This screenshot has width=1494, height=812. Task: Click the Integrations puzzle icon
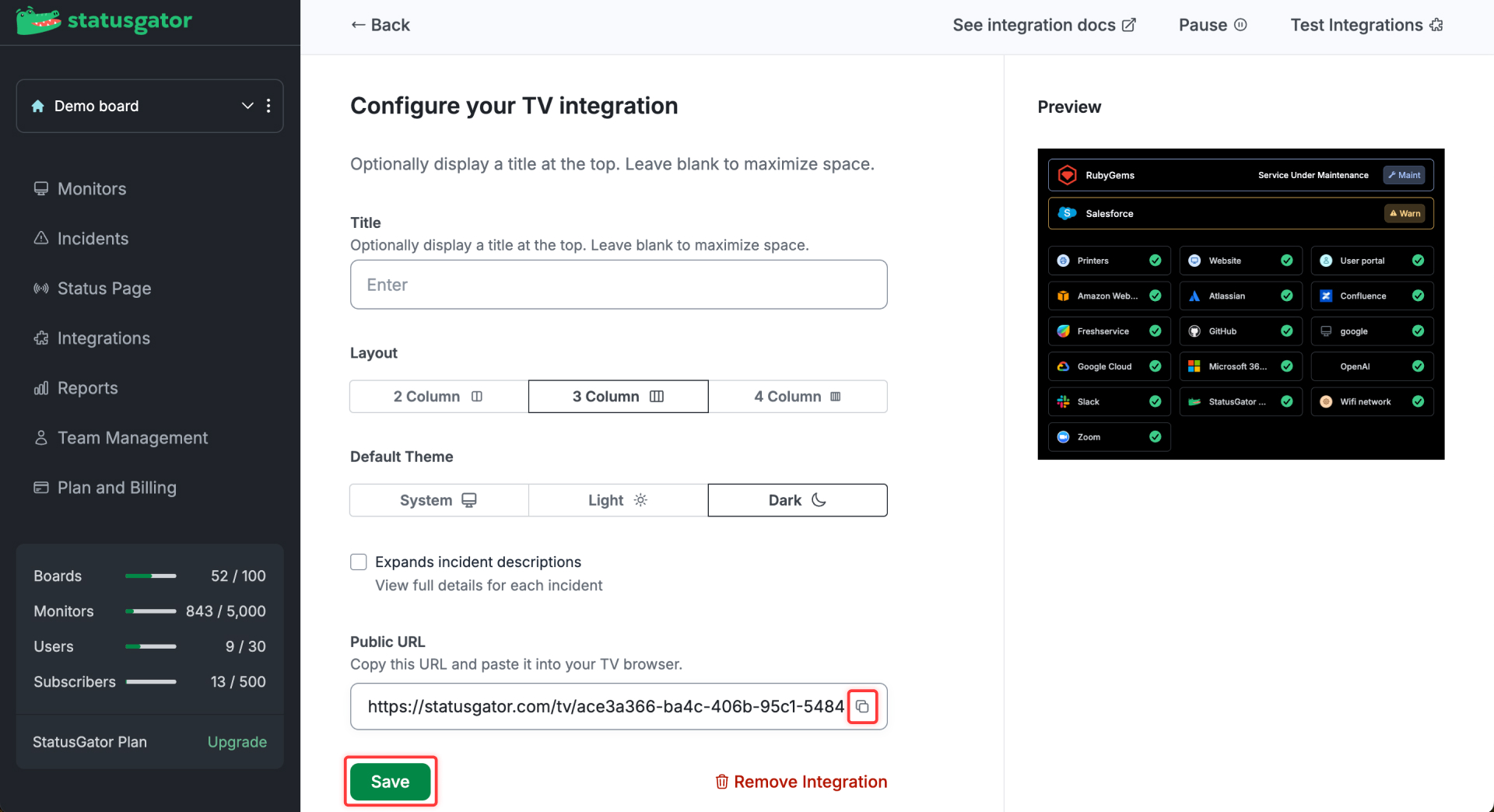pos(41,338)
